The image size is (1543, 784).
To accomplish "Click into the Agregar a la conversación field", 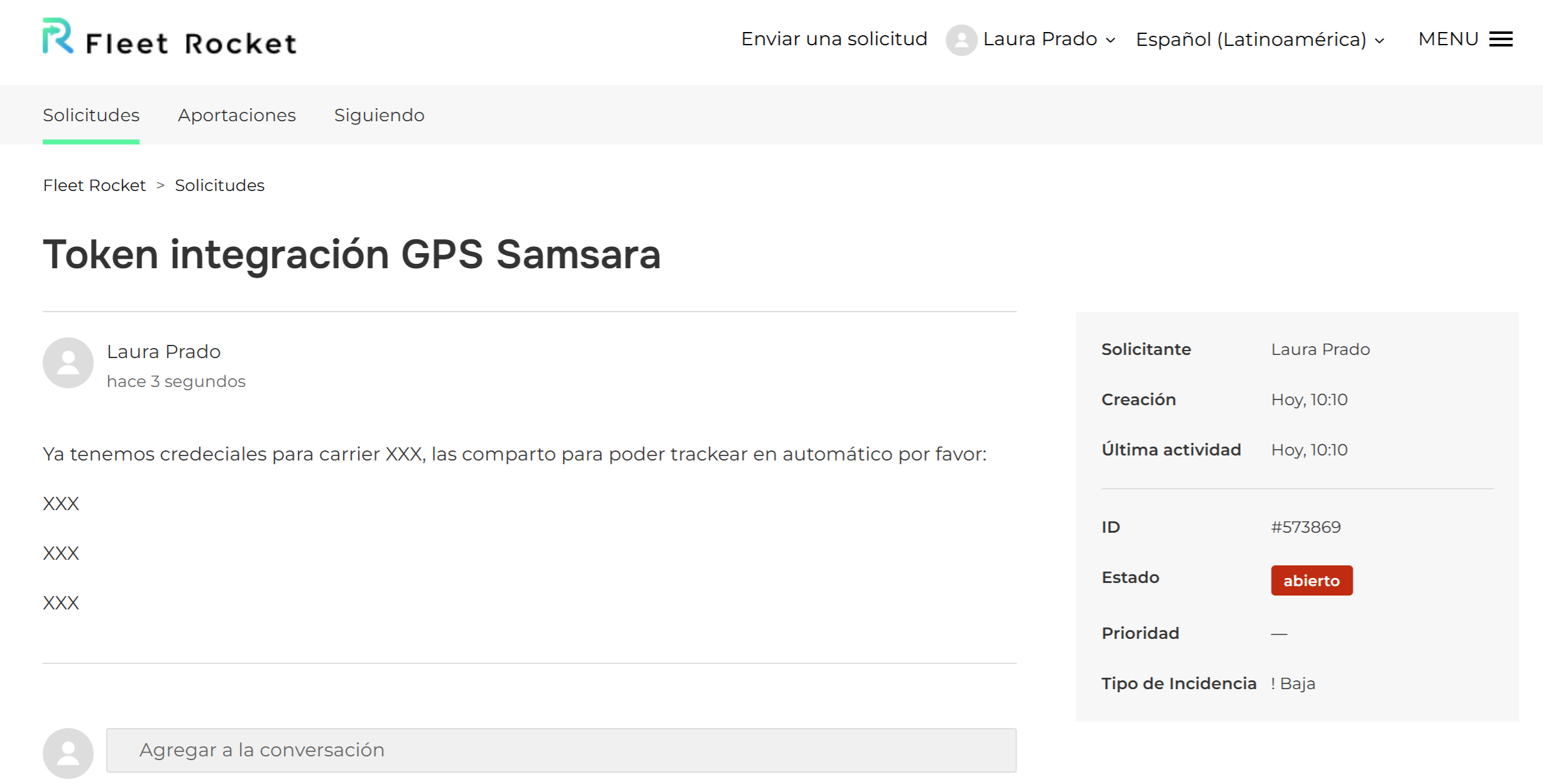I will (561, 750).
